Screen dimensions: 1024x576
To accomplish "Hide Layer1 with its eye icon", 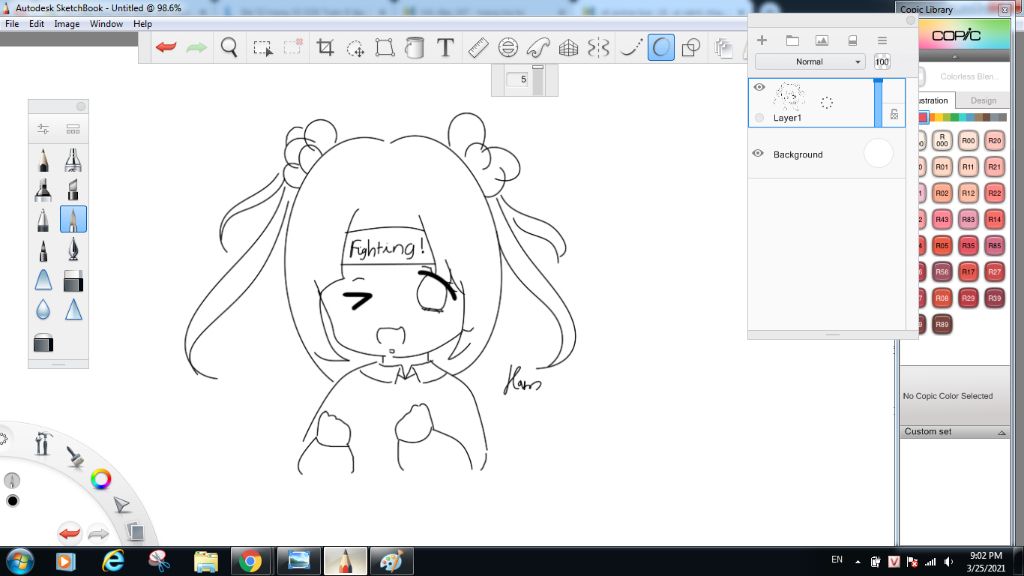I will click(759, 87).
